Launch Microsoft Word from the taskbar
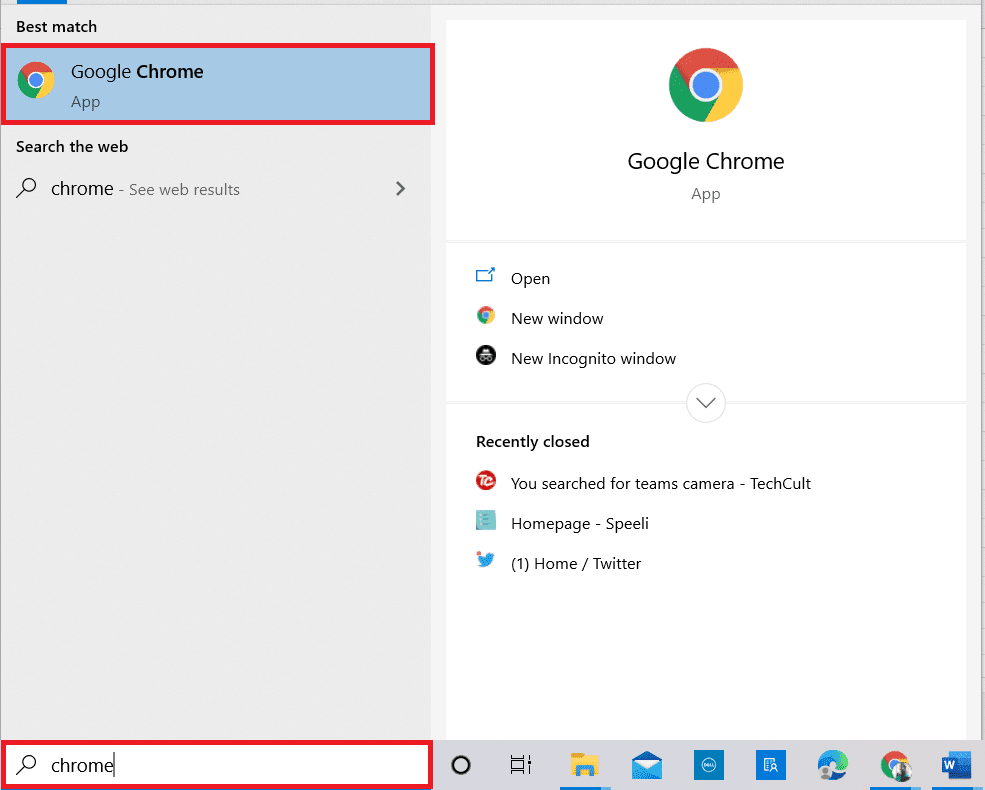Viewport: 985px width, 790px height. [x=956, y=764]
